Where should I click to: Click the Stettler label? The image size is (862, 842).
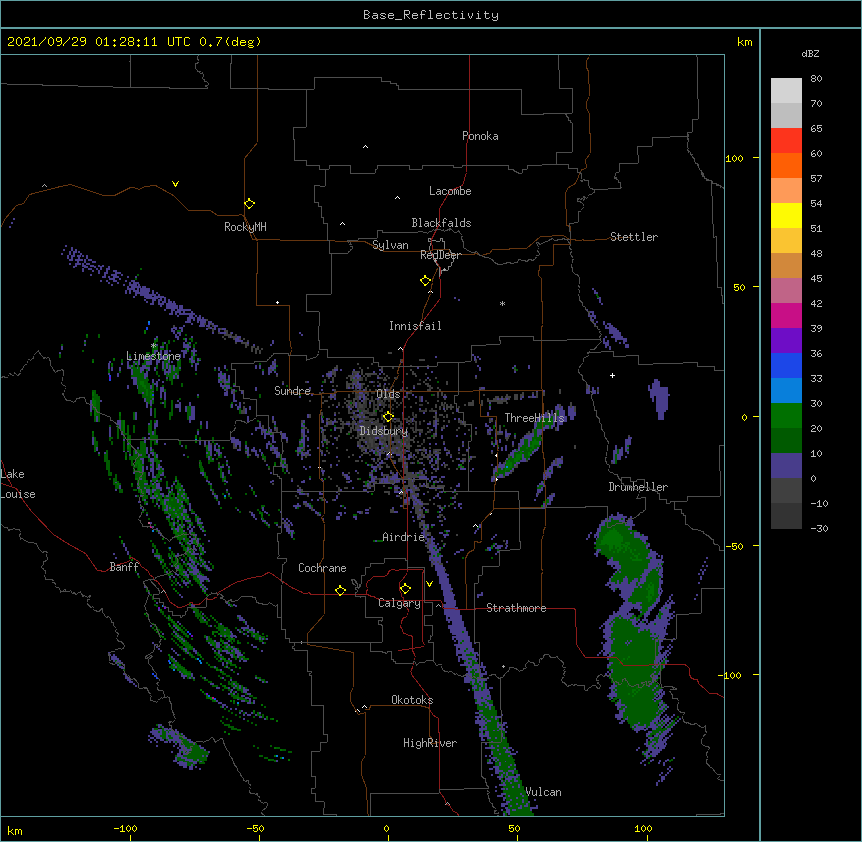click(x=634, y=237)
